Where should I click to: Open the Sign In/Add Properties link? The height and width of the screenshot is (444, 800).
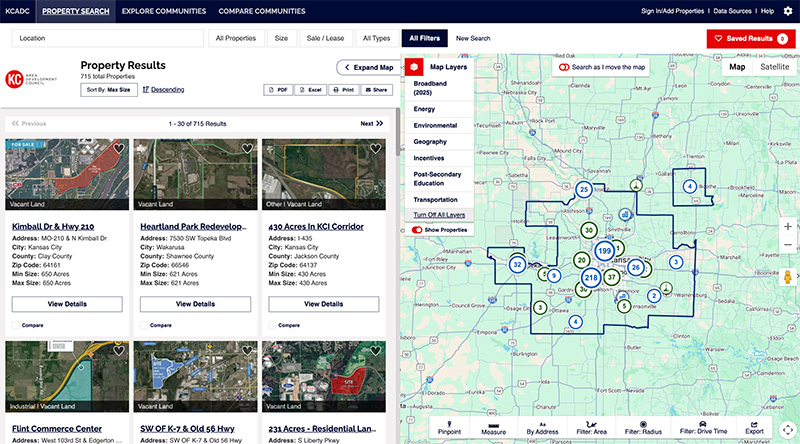pyautogui.click(x=672, y=11)
